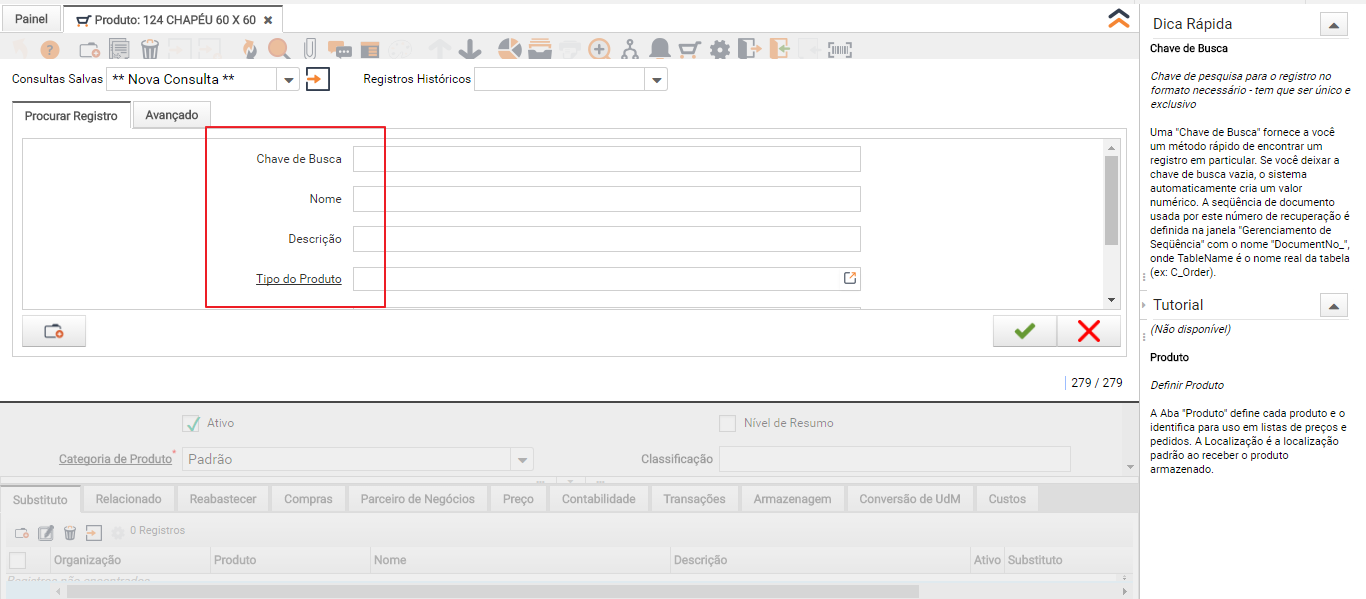The image size is (1366, 599).
Task: Click the Refresh toolbar icon
Action: click(250, 49)
